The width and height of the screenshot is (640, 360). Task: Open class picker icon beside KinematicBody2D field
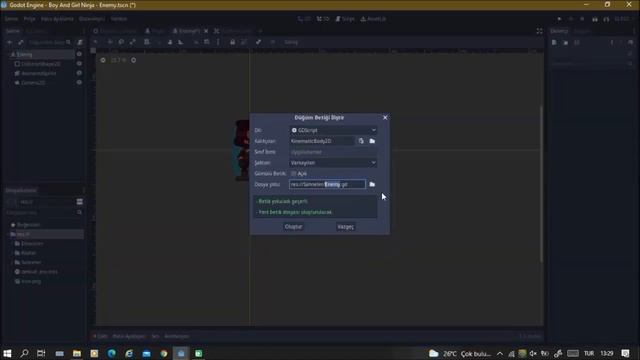[361, 141]
